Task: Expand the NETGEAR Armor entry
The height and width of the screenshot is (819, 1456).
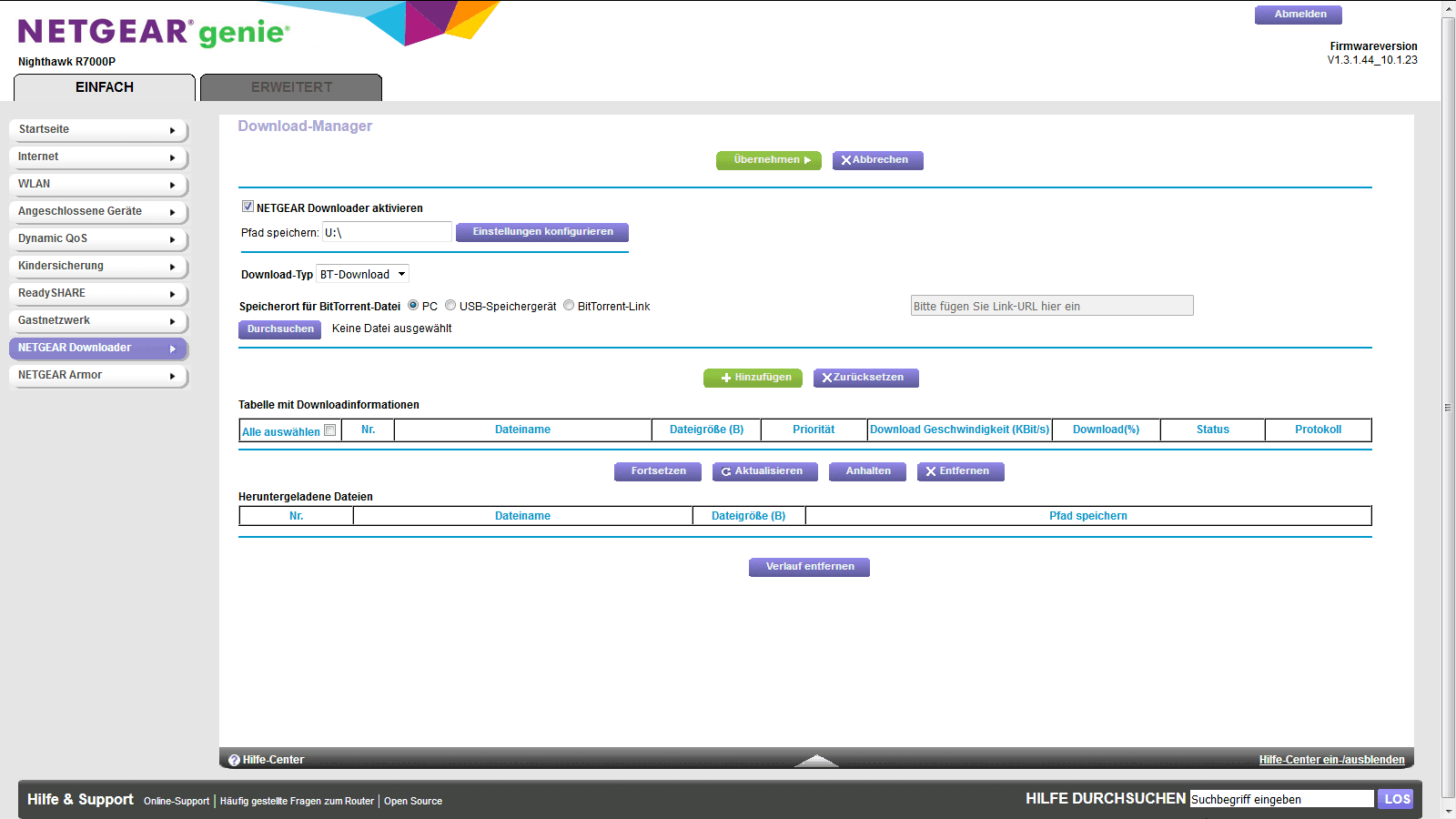Action: pyautogui.click(x=98, y=376)
